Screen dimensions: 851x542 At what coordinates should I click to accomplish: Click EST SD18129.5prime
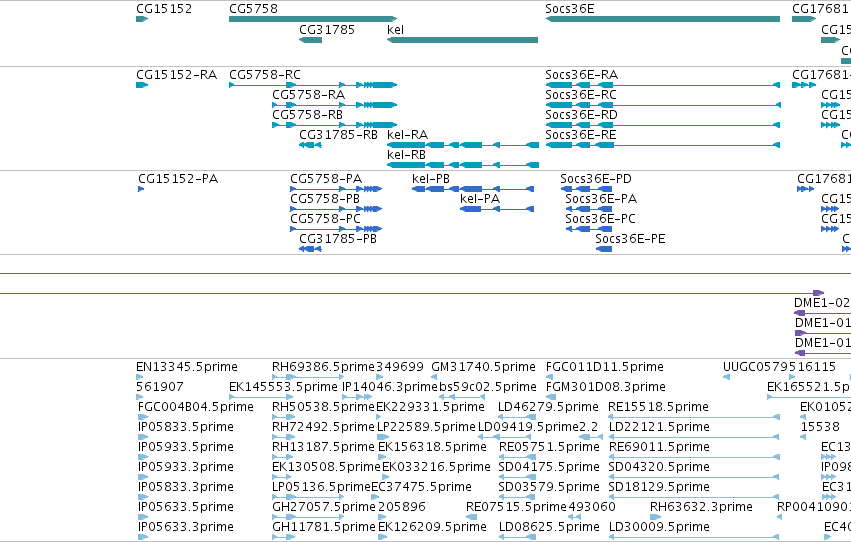point(659,487)
